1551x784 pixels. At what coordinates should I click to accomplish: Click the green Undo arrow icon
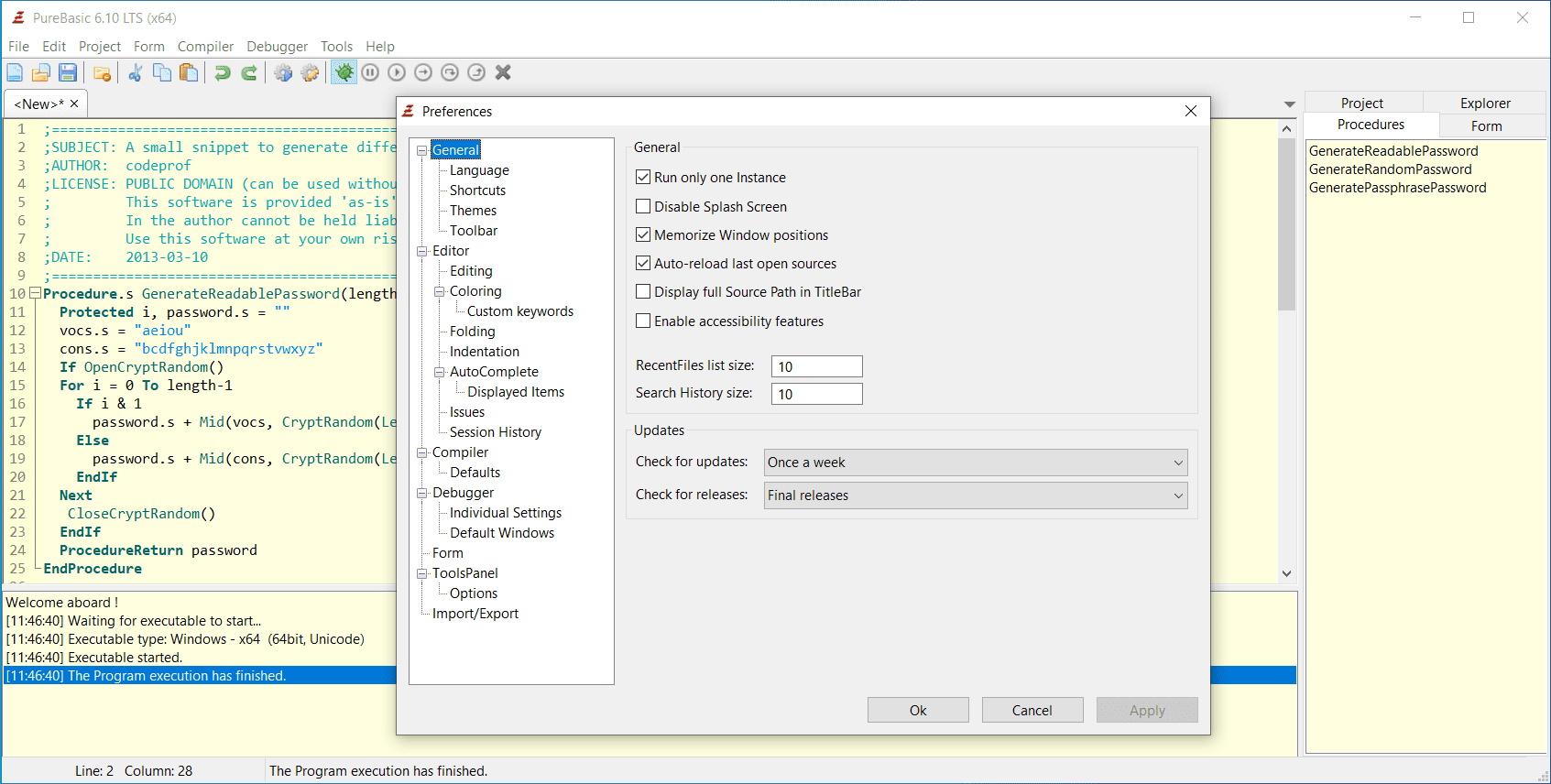(223, 73)
